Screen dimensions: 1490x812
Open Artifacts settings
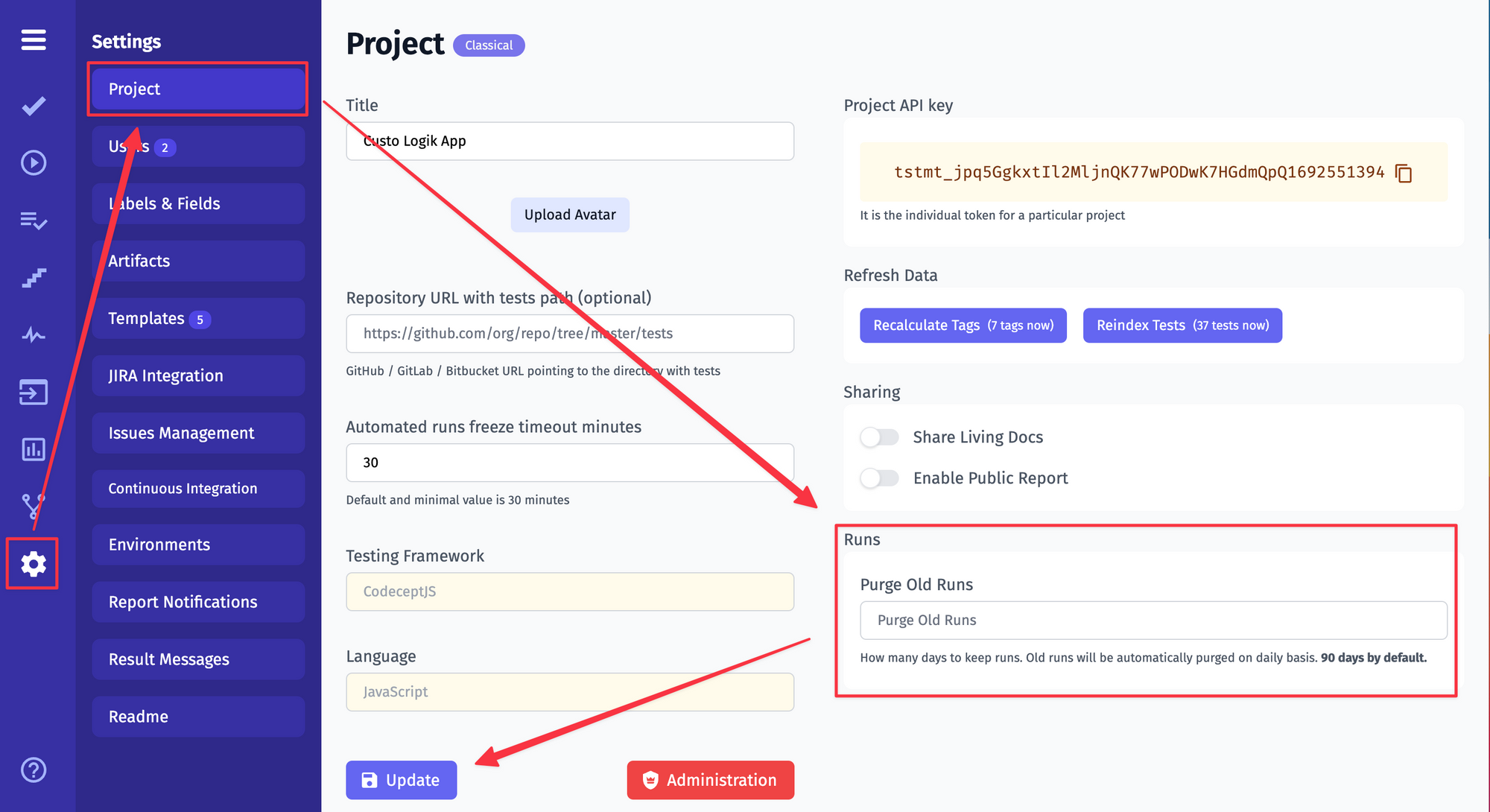[x=198, y=261]
